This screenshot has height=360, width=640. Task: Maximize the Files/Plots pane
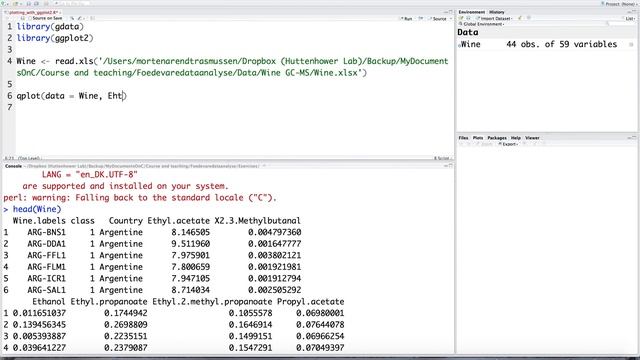pyautogui.click(x=634, y=138)
